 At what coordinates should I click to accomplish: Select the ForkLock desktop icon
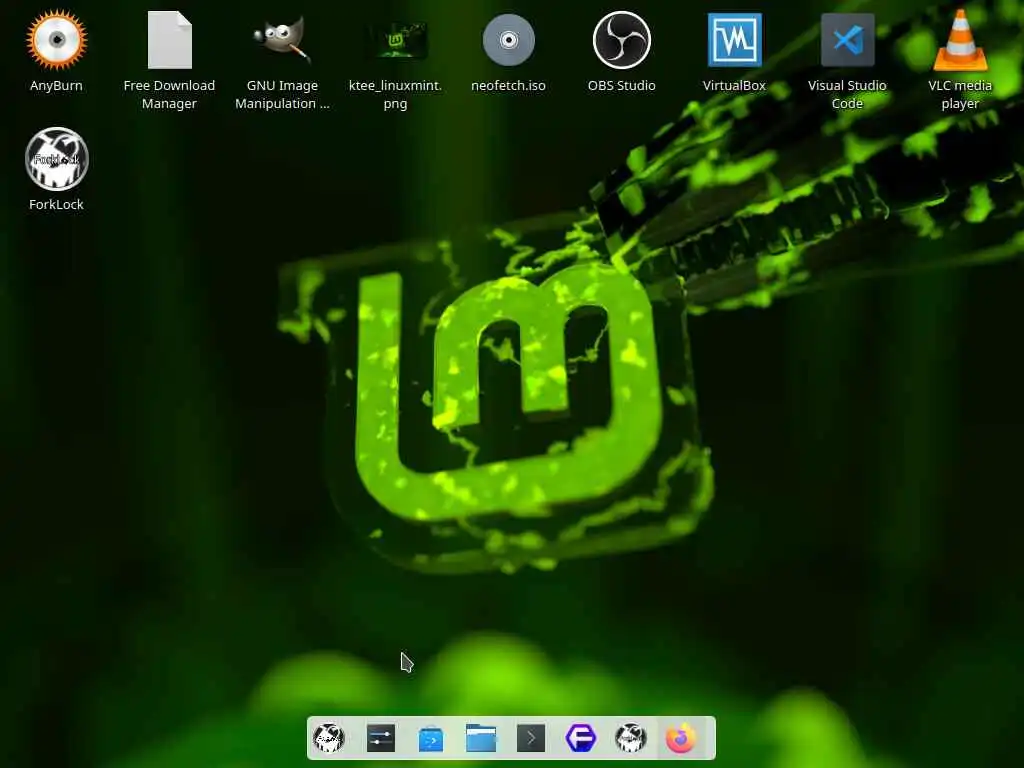pos(56,159)
